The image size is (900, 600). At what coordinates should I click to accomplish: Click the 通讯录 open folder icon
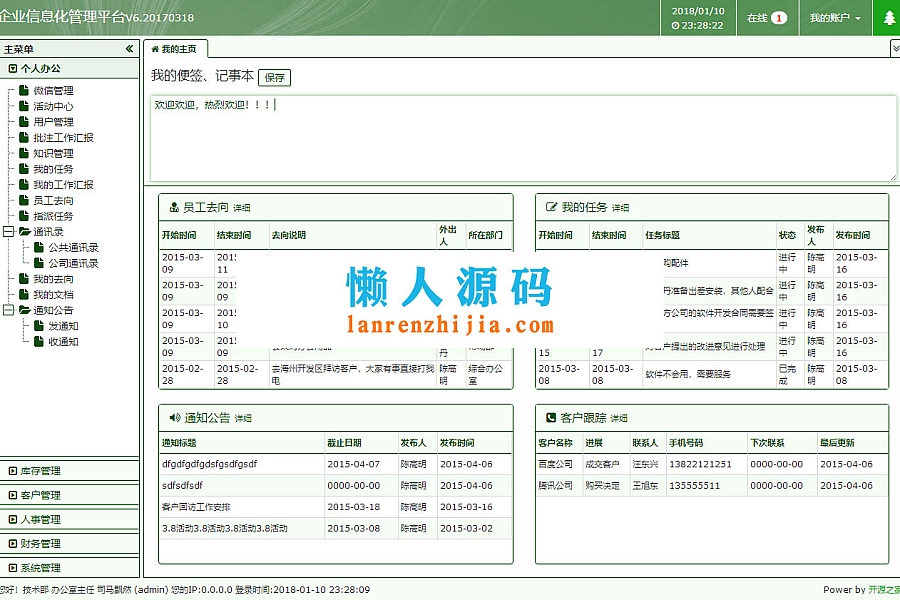[x=24, y=231]
